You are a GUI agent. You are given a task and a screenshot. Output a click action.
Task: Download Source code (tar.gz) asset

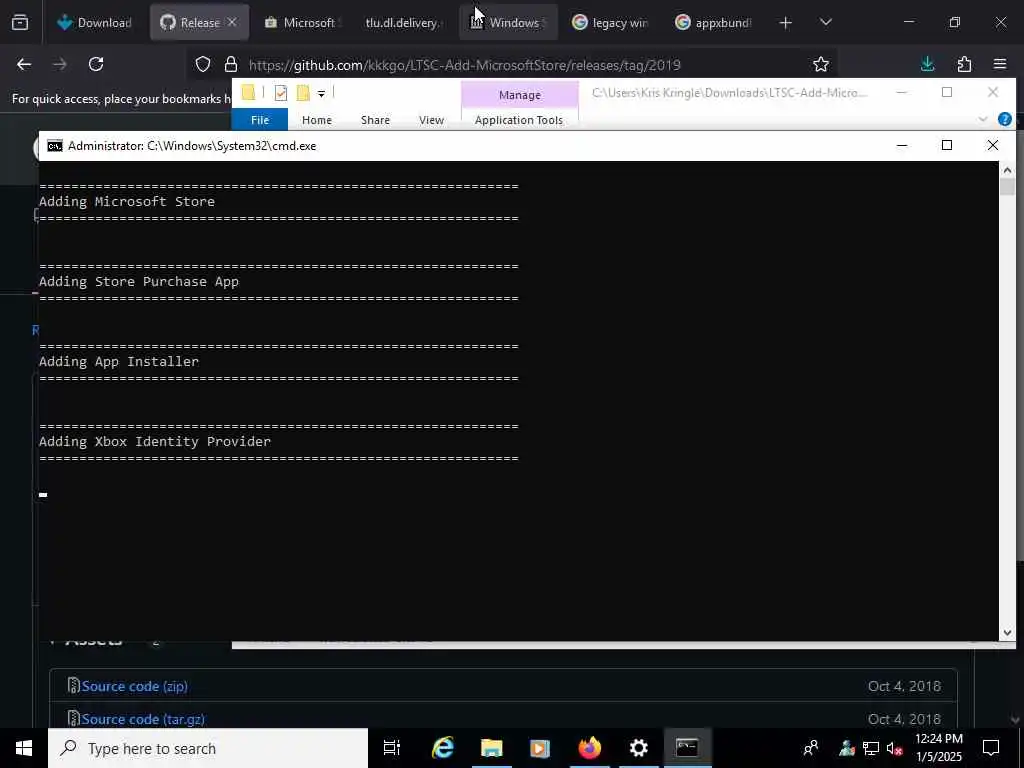tap(143, 719)
